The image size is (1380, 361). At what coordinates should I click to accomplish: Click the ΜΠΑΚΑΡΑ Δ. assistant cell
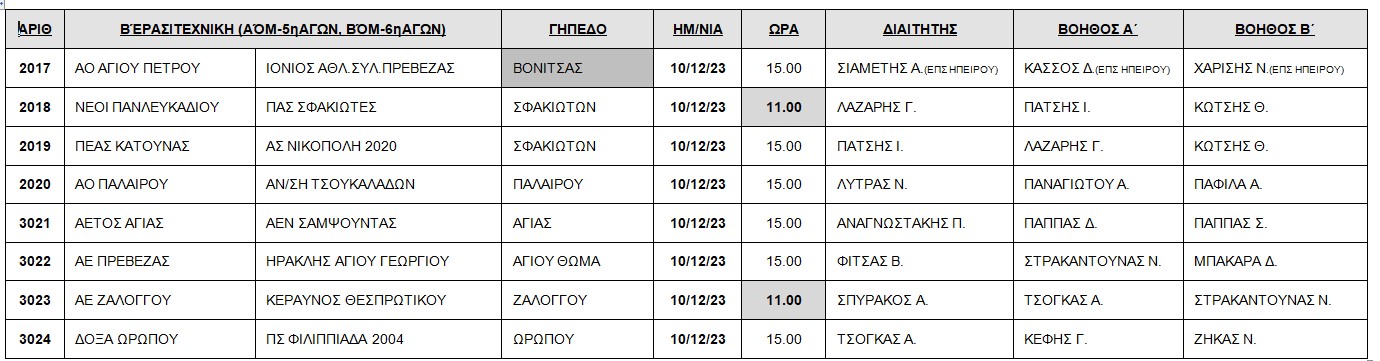click(x=1275, y=261)
